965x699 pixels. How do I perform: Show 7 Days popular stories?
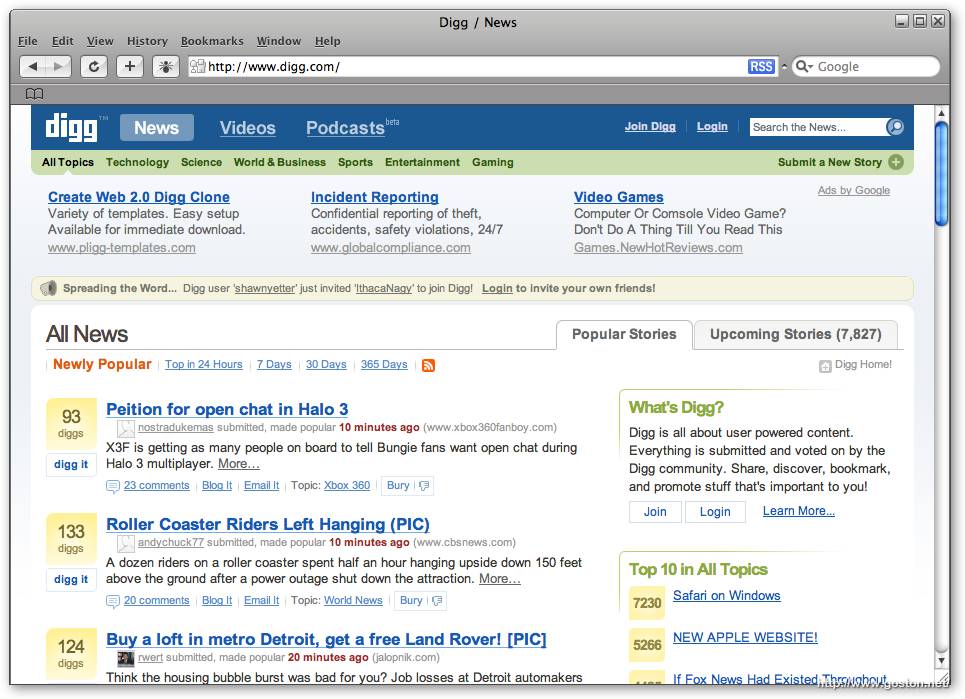(274, 364)
